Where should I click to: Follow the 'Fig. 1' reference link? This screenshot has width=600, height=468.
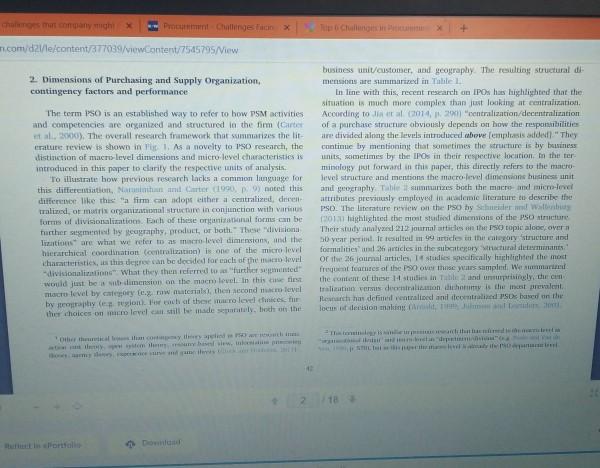[156, 147]
